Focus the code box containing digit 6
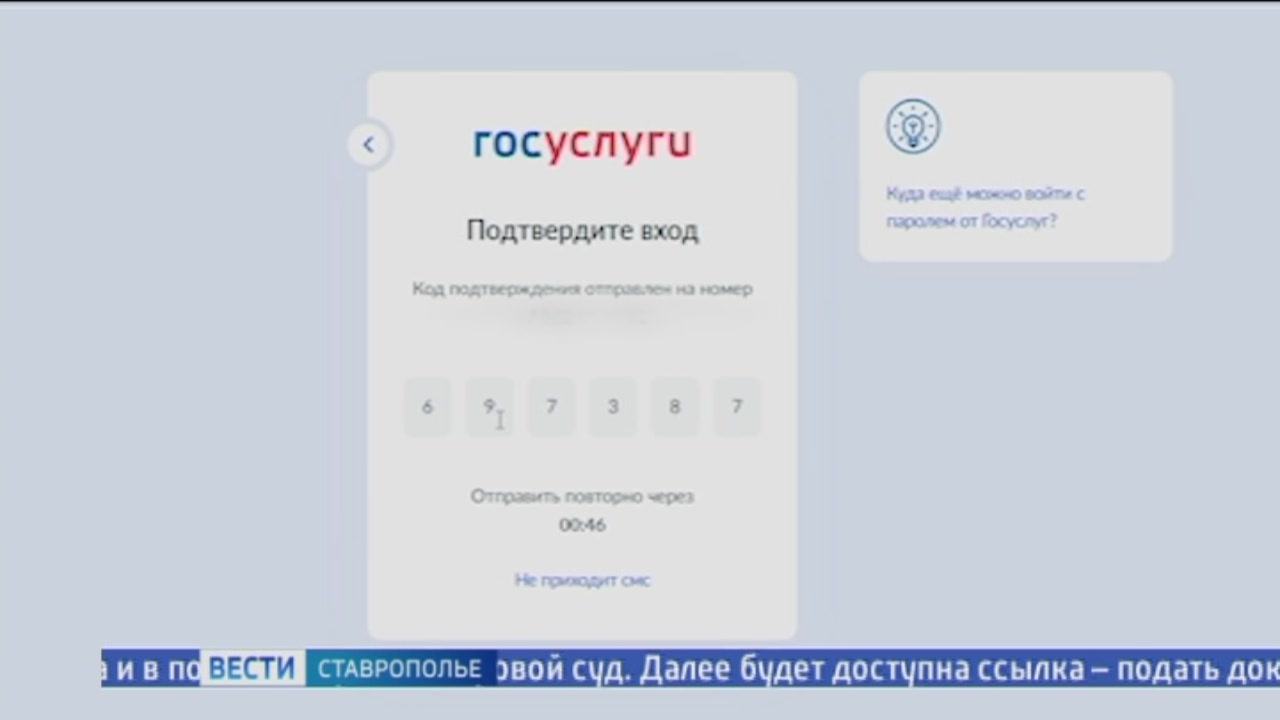Image resolution: width=1280 pixels, height=720 pixels. 427,407
